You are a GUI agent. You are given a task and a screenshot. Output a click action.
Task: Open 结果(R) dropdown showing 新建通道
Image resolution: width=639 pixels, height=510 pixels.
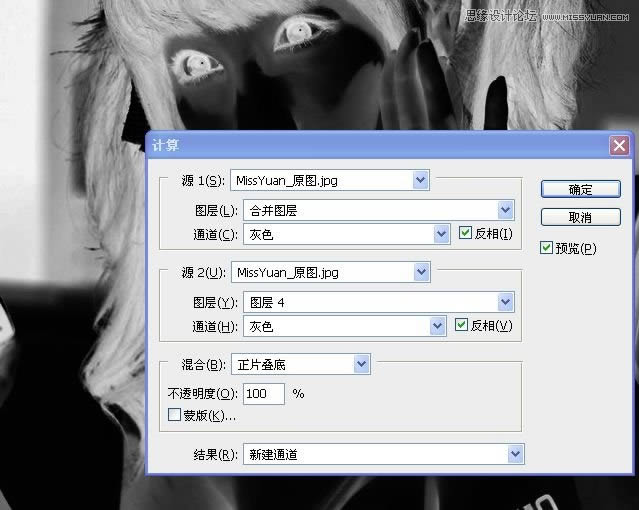(383, 454)
